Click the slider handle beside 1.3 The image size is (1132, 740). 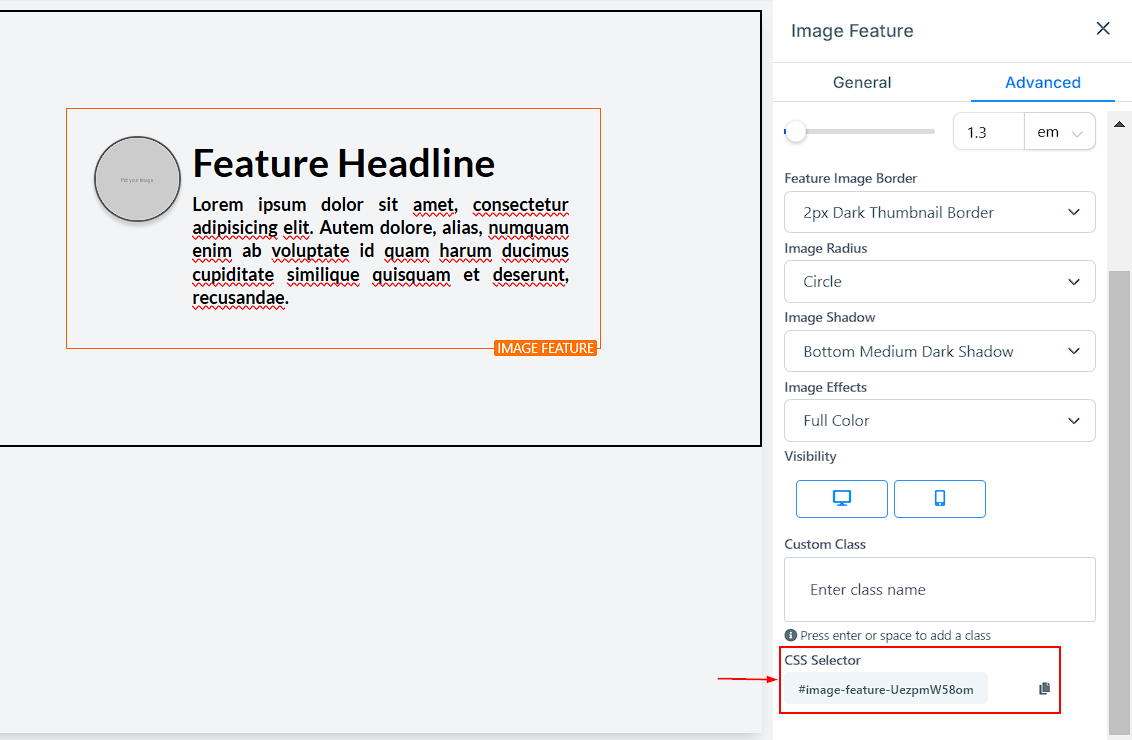[796, 131]
